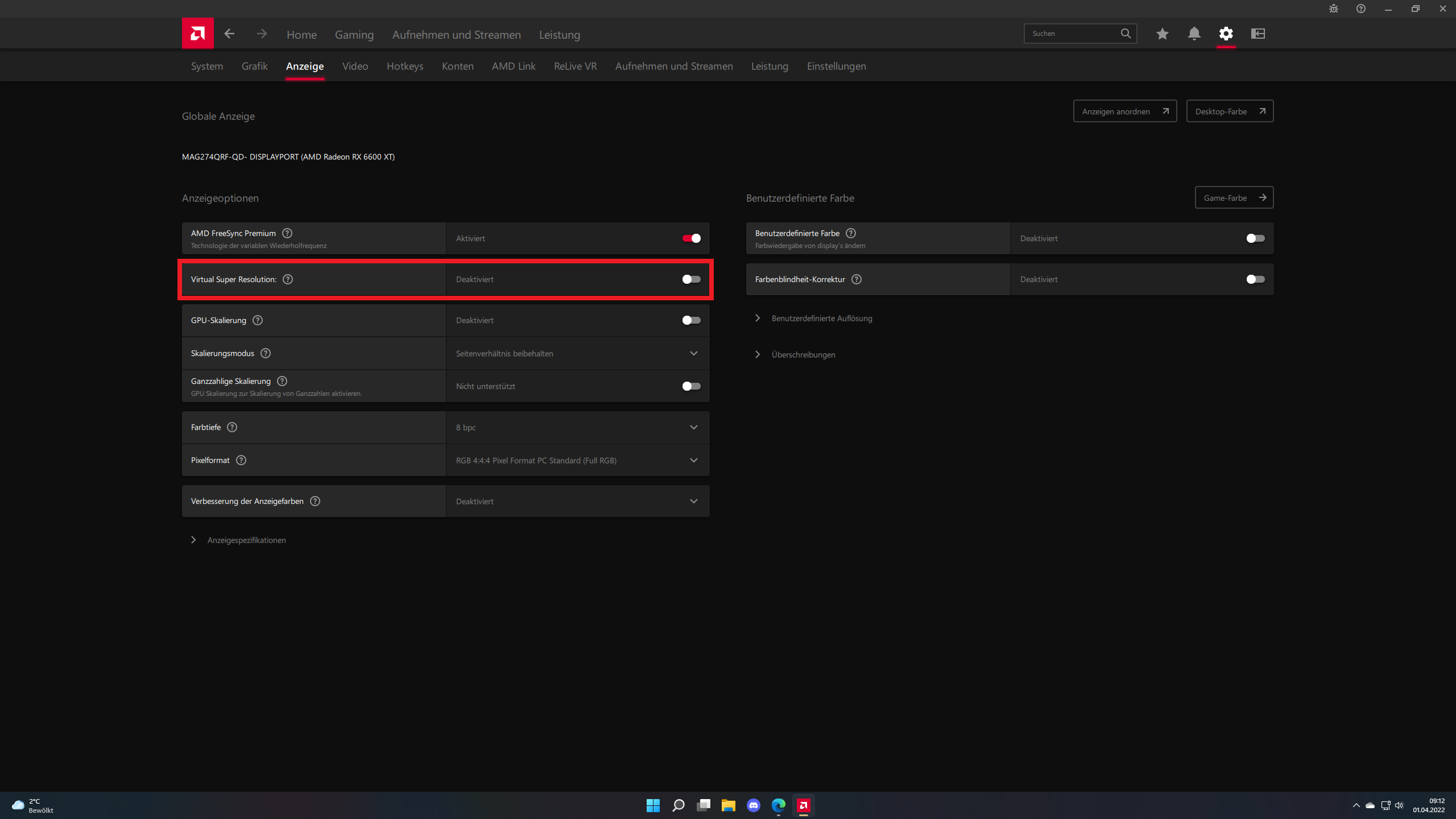Click help icon next to GPU-Skalierung

click(x=258, y=320)
